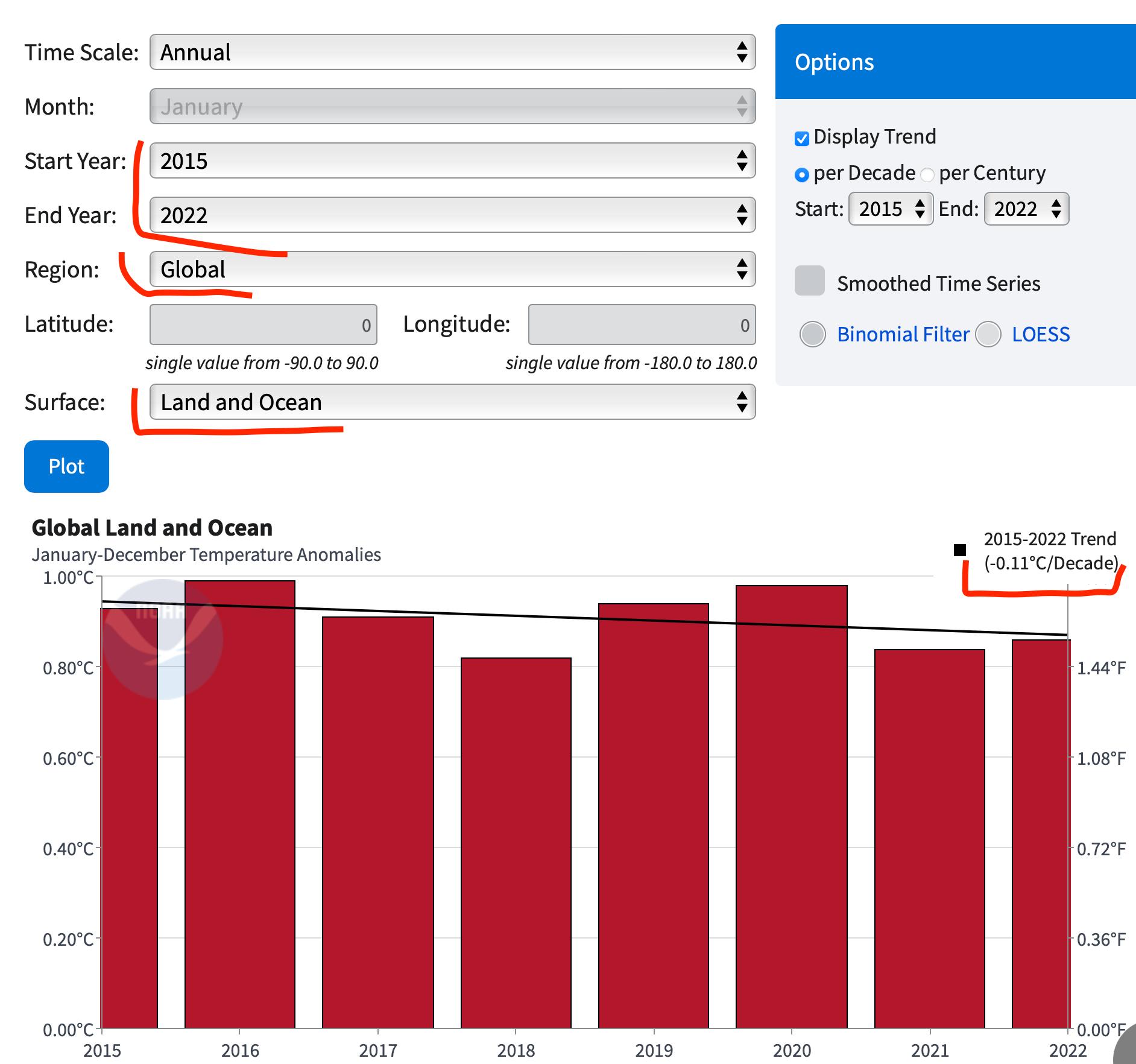This screenshot has height=1064, width=1136.
Task: Open the trend Start year selector
Action: [x=891, y=209]
